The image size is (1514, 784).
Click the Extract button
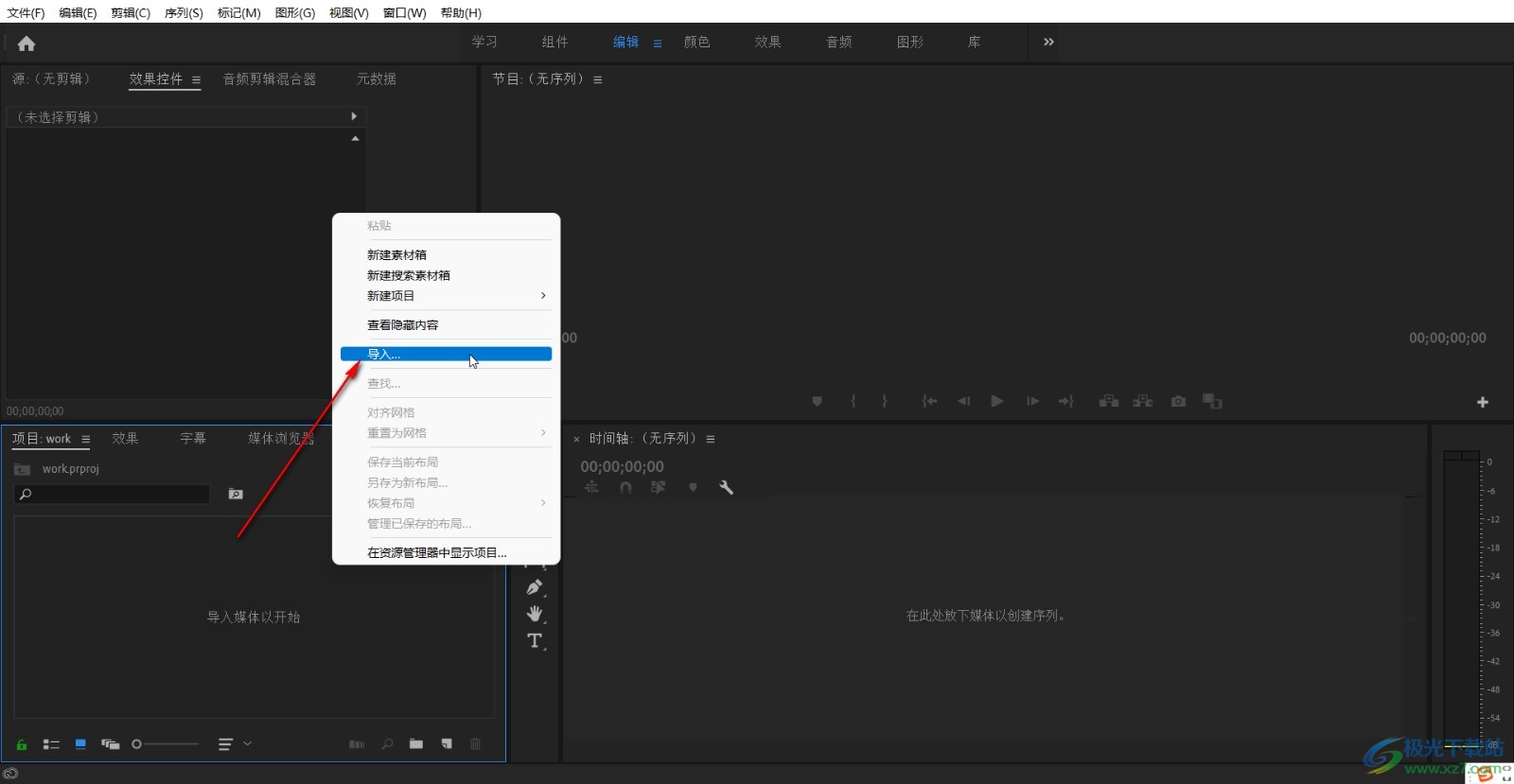tap(1142, 401)
